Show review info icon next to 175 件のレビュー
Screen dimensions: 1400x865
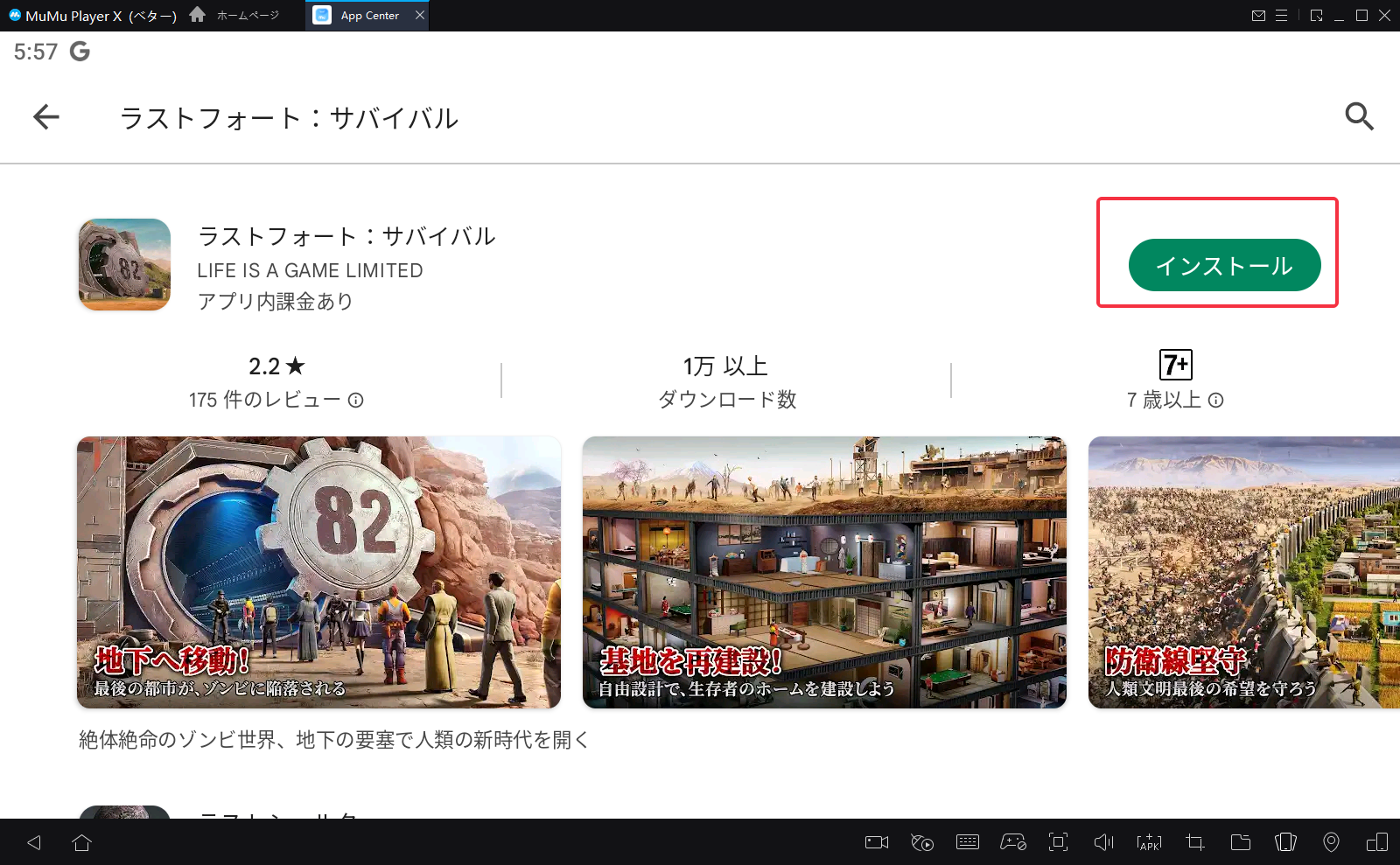pyautogui.click(x=355, y=401)
